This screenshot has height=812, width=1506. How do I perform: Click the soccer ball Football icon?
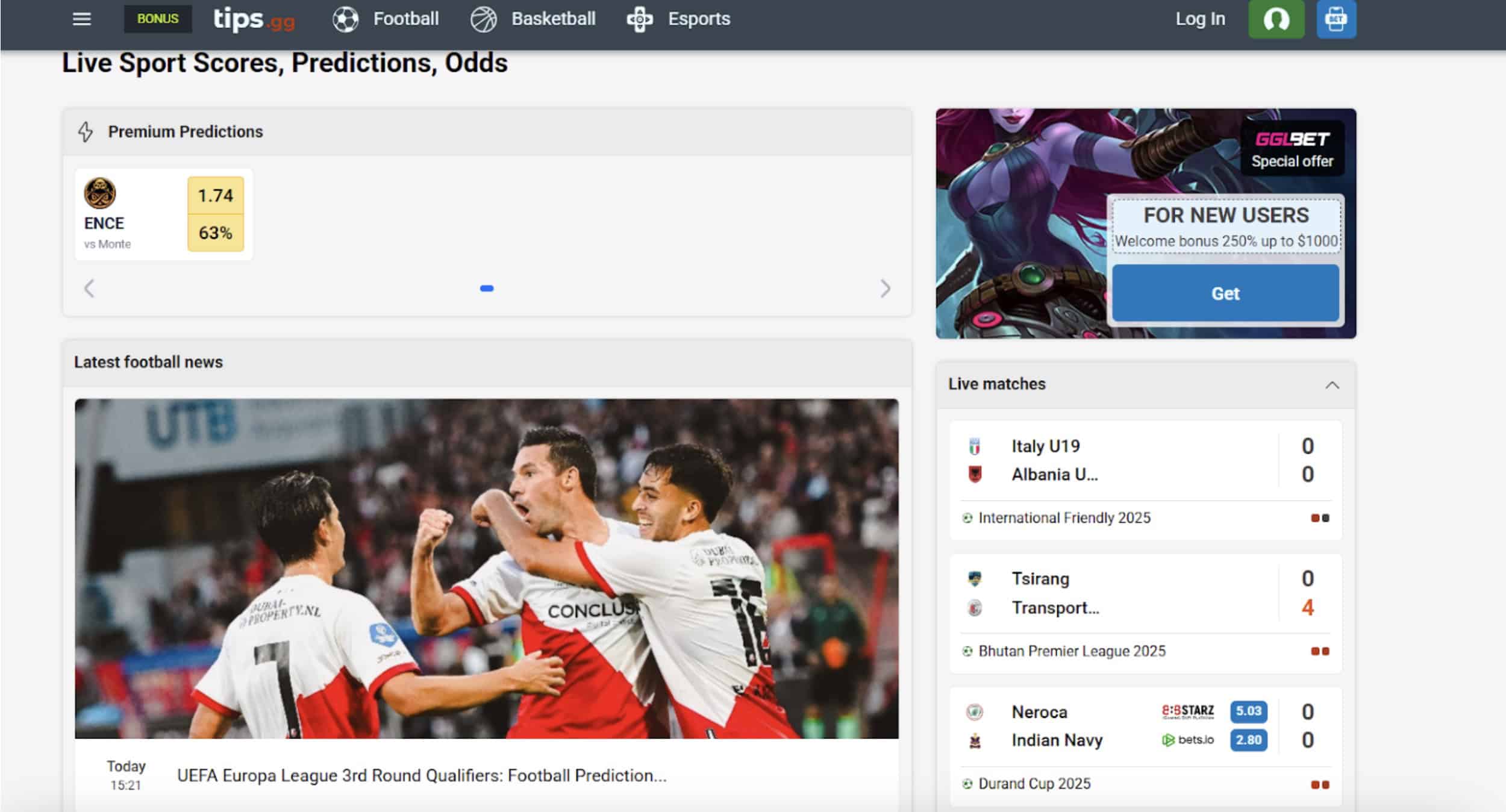point(346,19)
